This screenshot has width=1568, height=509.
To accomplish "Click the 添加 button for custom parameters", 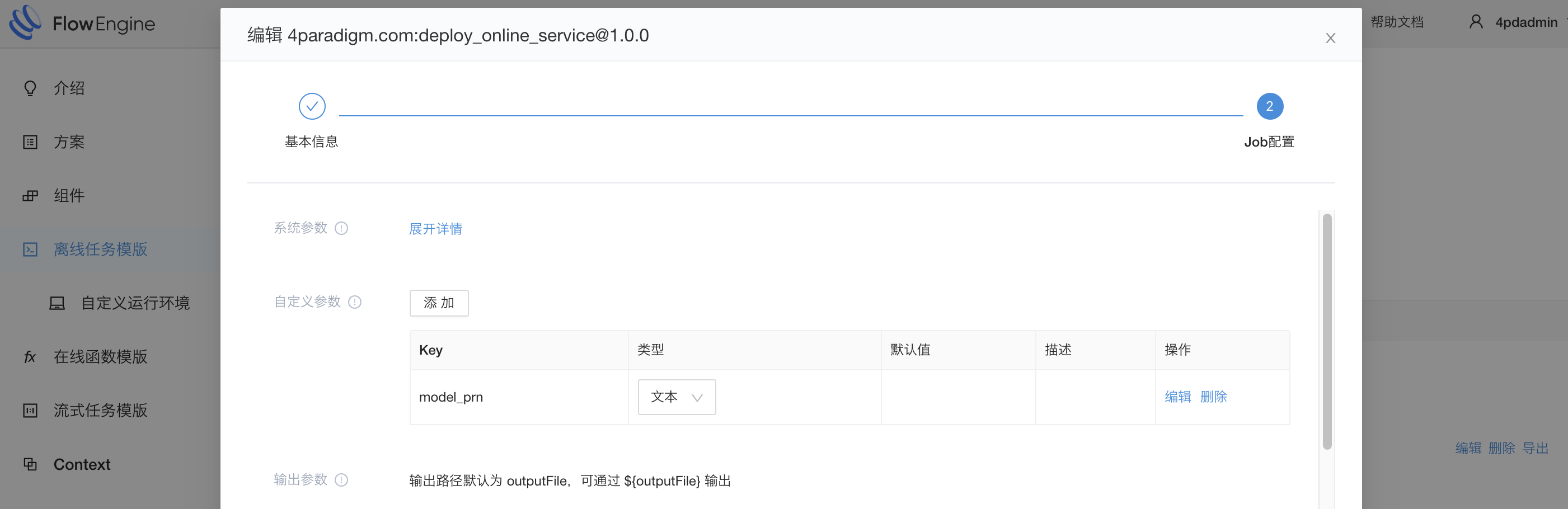I will pyautogui.click(x=439, y=303).
